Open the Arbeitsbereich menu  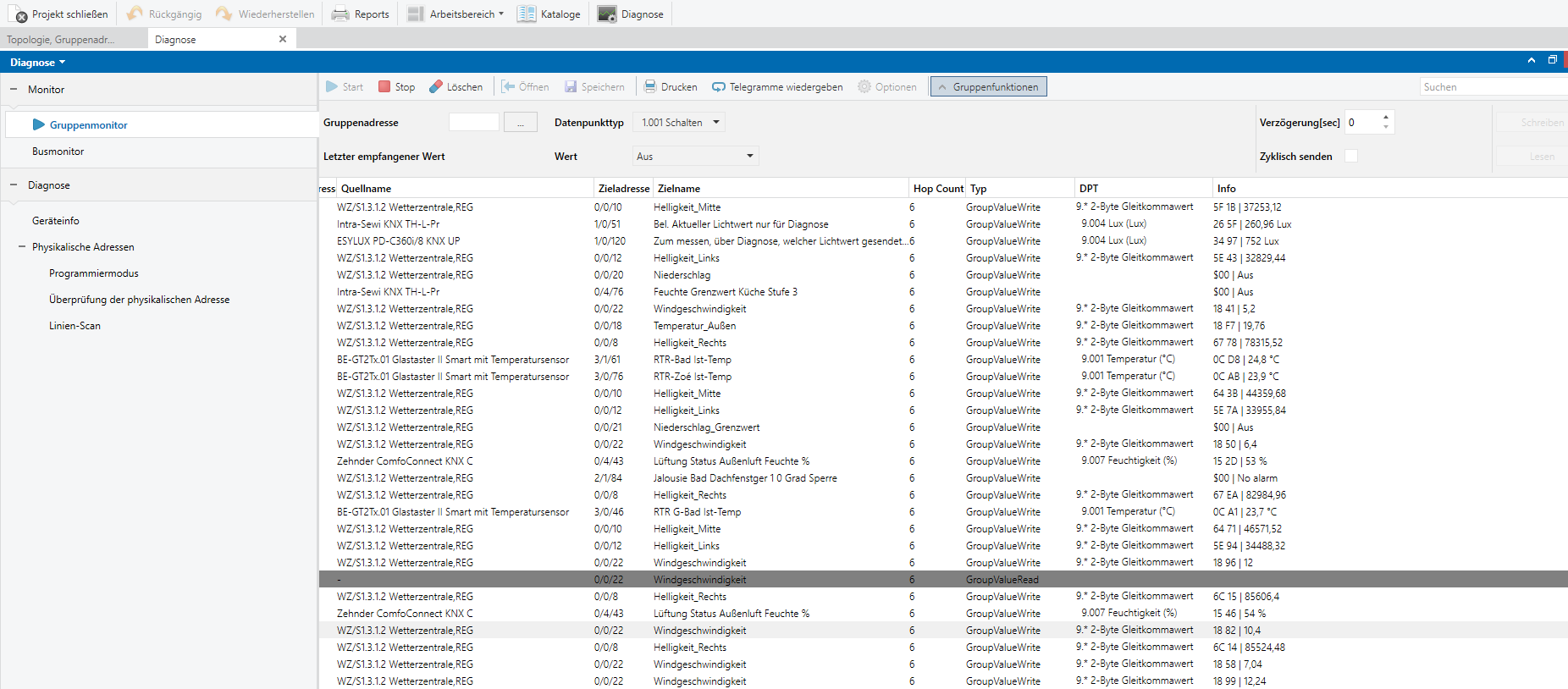pos(455,14)
